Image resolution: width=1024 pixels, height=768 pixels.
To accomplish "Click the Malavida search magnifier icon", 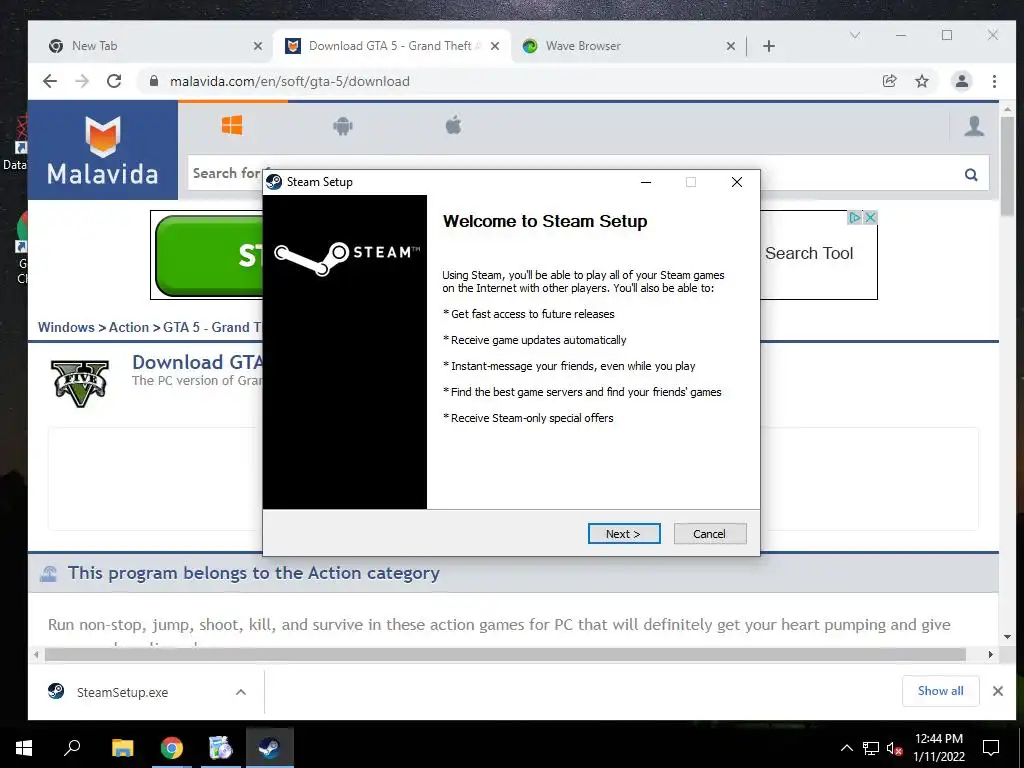I will click(x=971, y=174).
